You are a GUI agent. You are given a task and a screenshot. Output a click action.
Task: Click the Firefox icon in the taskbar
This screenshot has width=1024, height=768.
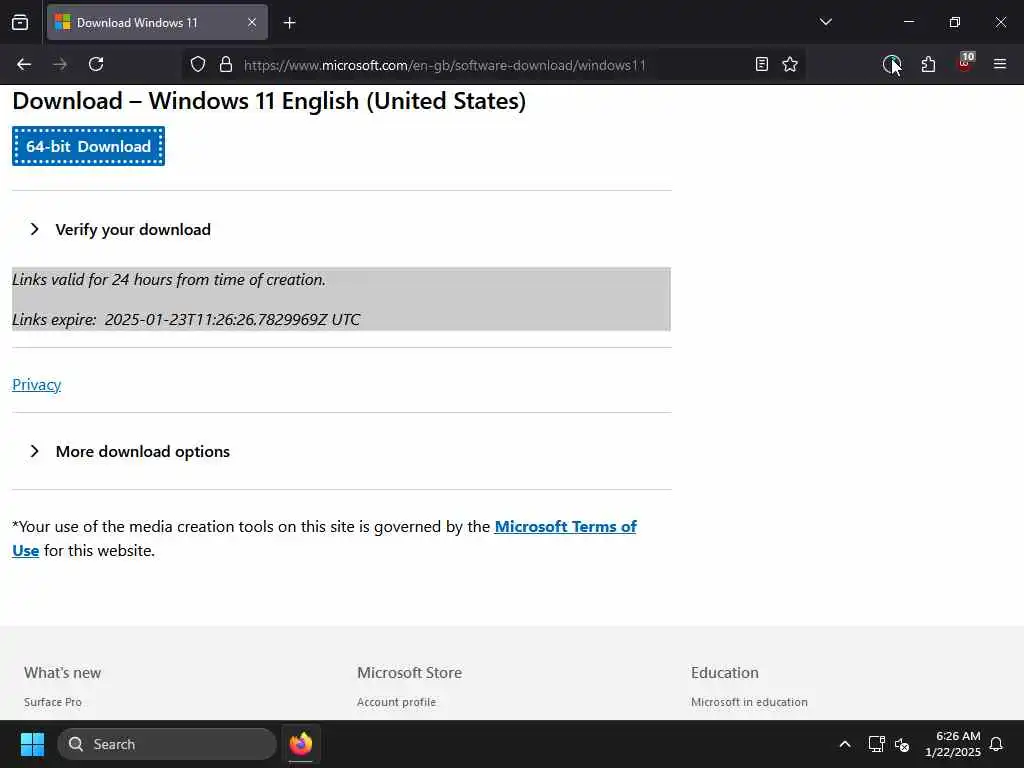[x=300, y=744]
